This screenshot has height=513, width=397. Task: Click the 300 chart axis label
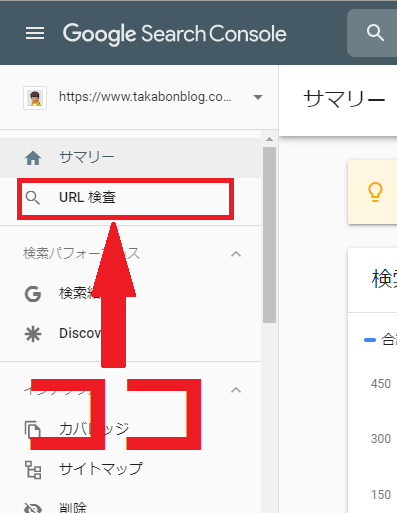click(x=381, y=439)
